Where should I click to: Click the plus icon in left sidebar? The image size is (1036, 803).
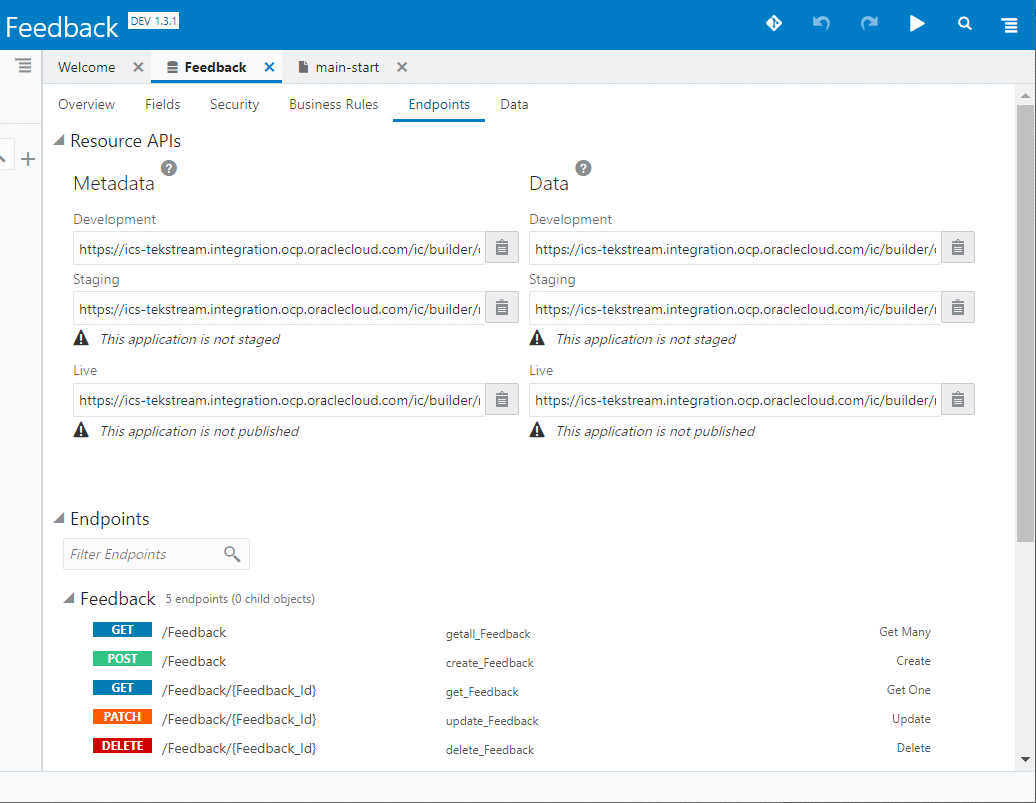(x=28, y=159)
